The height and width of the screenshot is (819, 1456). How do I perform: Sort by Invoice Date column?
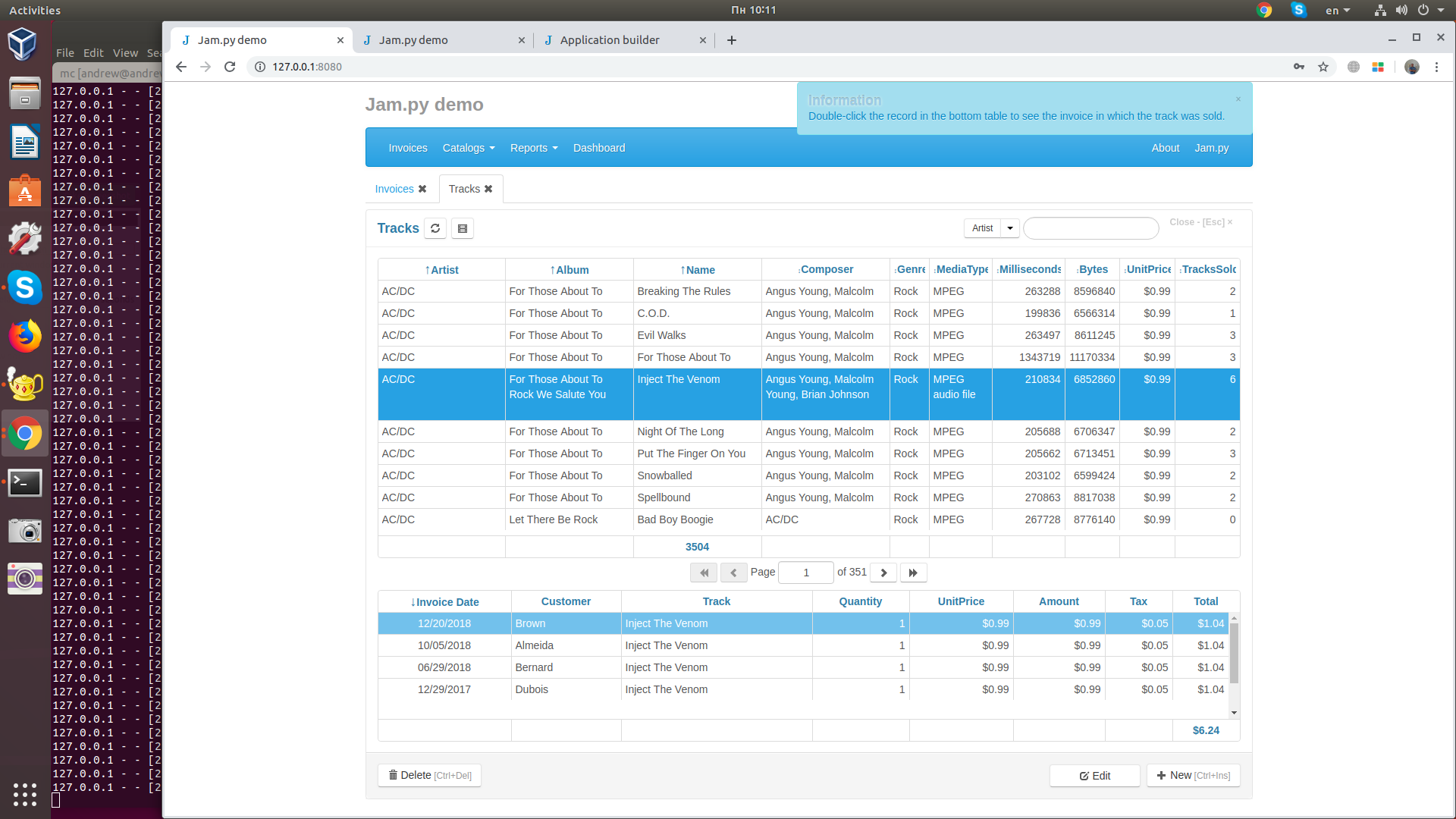pos(444,602)
